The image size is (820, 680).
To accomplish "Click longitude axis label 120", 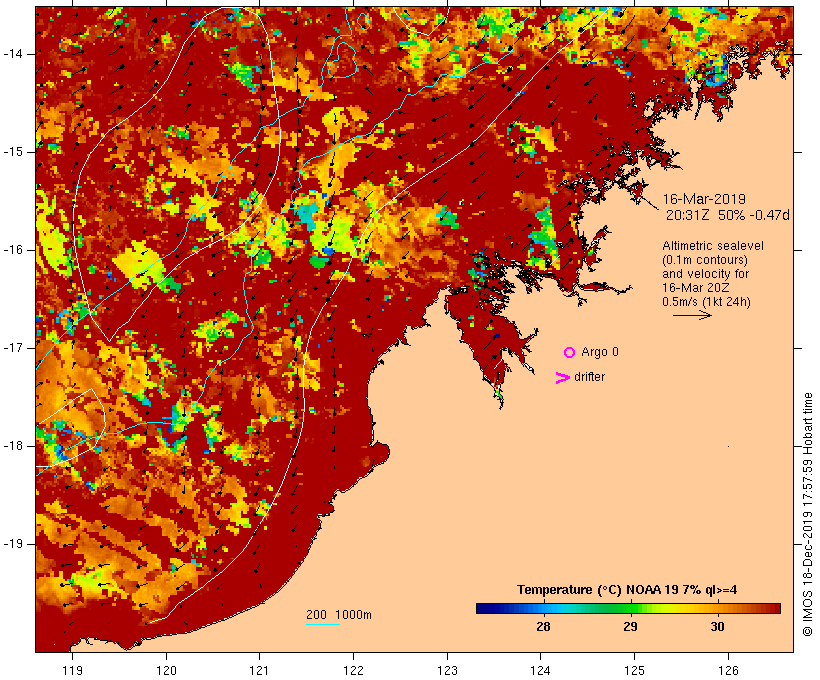I will pos(166,670).
